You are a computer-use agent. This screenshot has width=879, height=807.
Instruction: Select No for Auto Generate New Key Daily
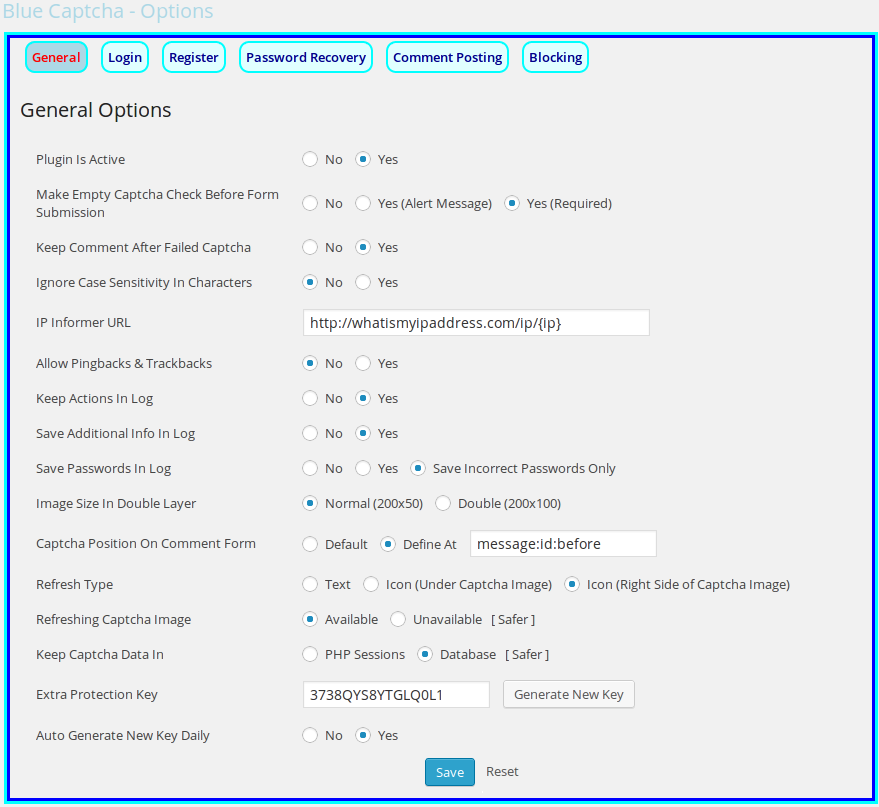click(310, 735)
